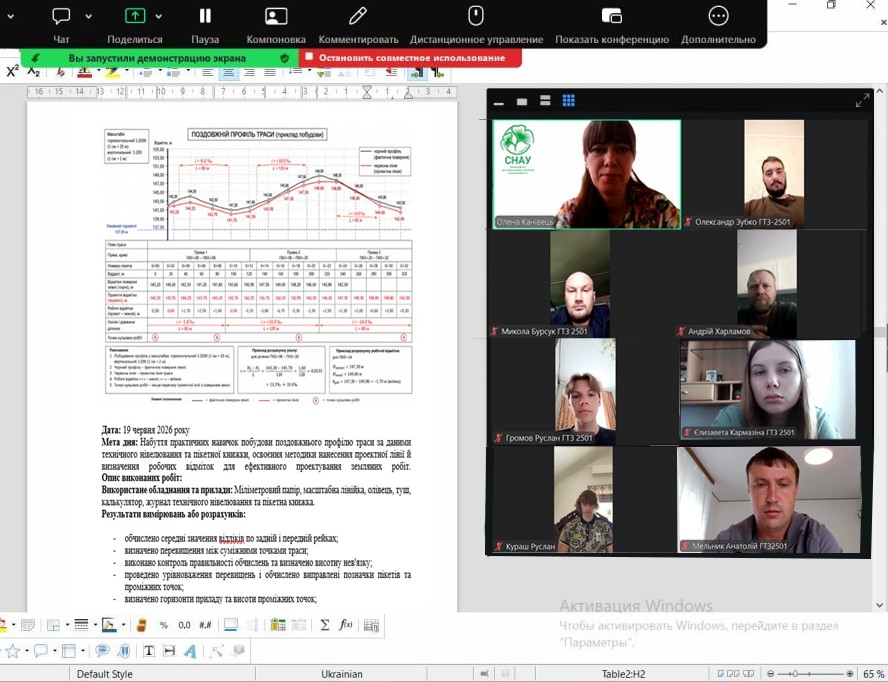Open the Share options dropdown arrow

(159, 16)
